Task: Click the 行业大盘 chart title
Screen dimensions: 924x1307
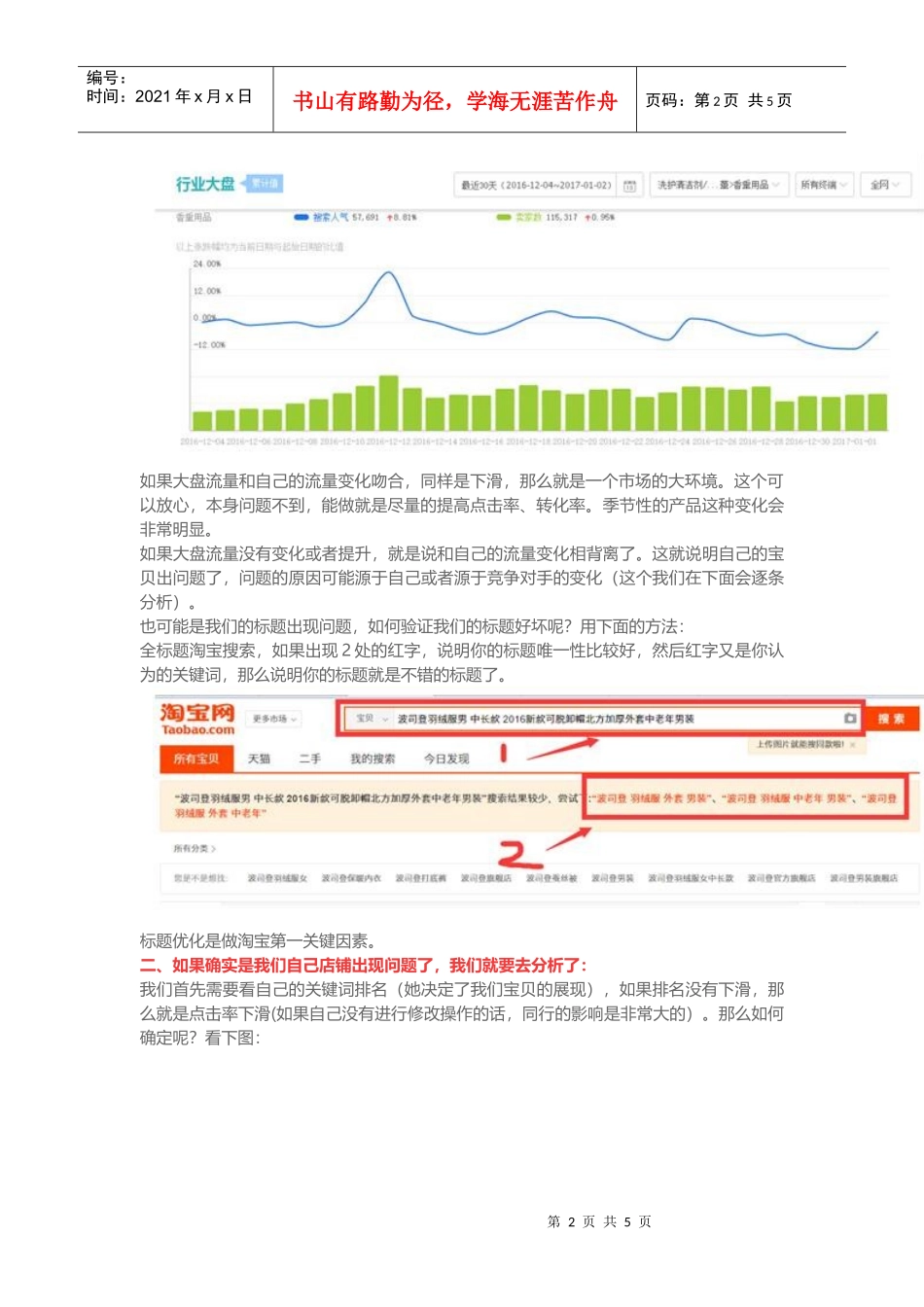Action: 205,184
